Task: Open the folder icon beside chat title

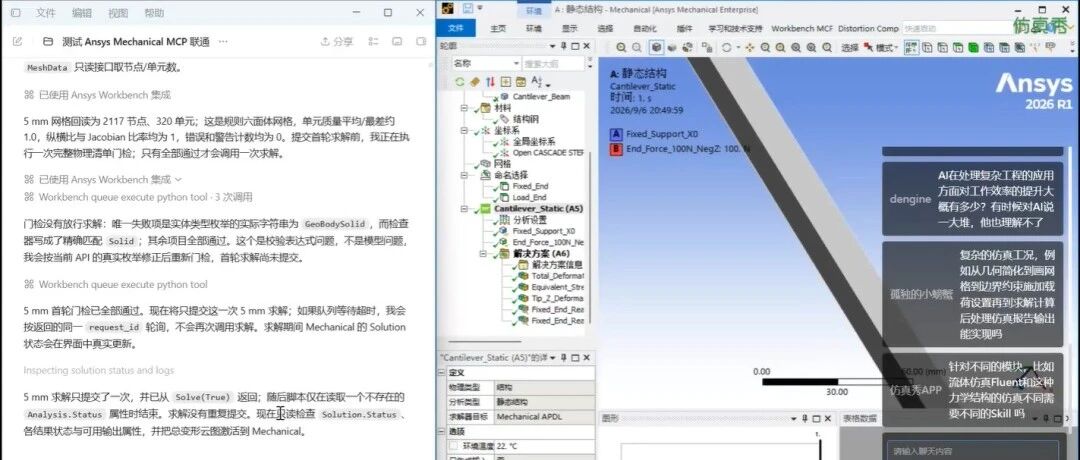Action: 48,41
